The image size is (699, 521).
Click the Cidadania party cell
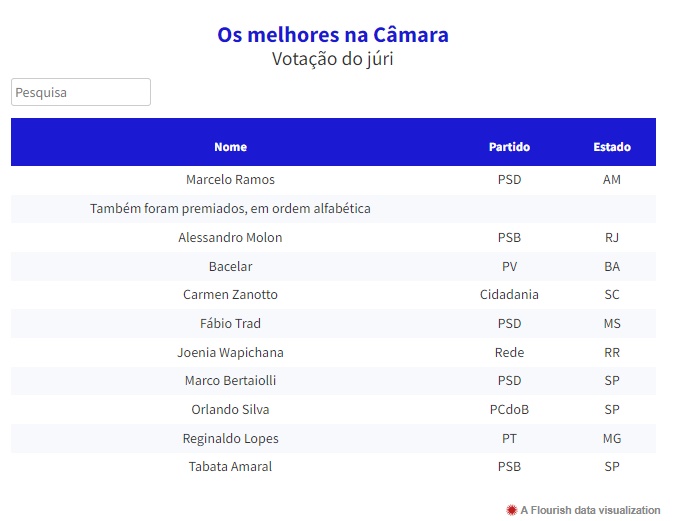(x=509, y=295)
